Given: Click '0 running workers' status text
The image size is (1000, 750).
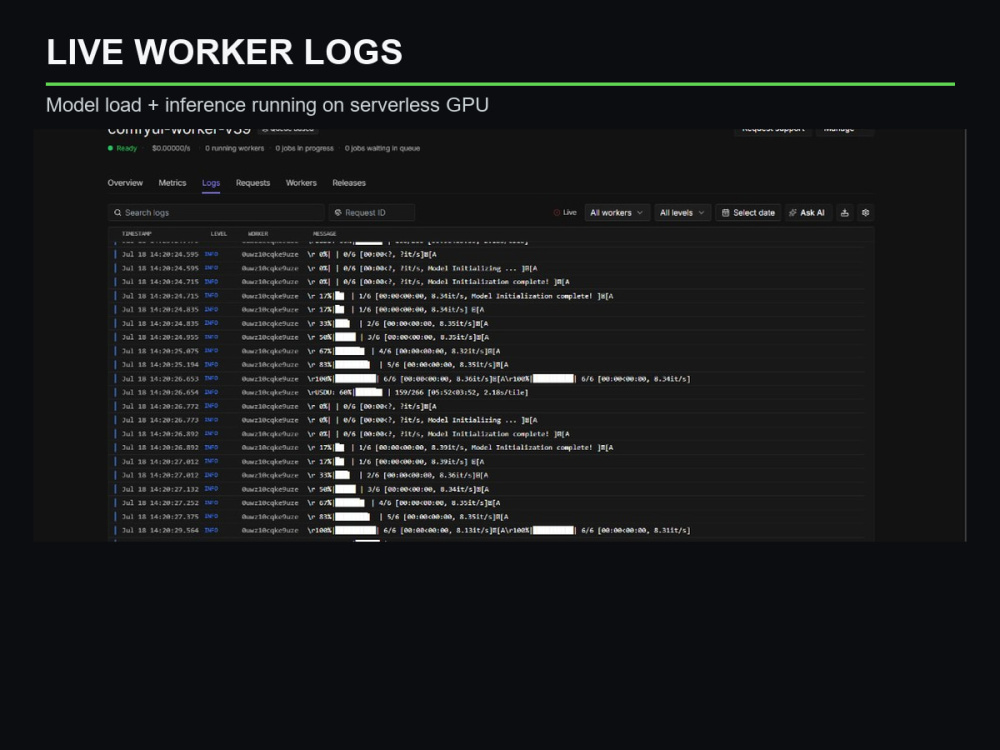Looking at the screenshot, I should pyautogui.click(x=235, y=149).
